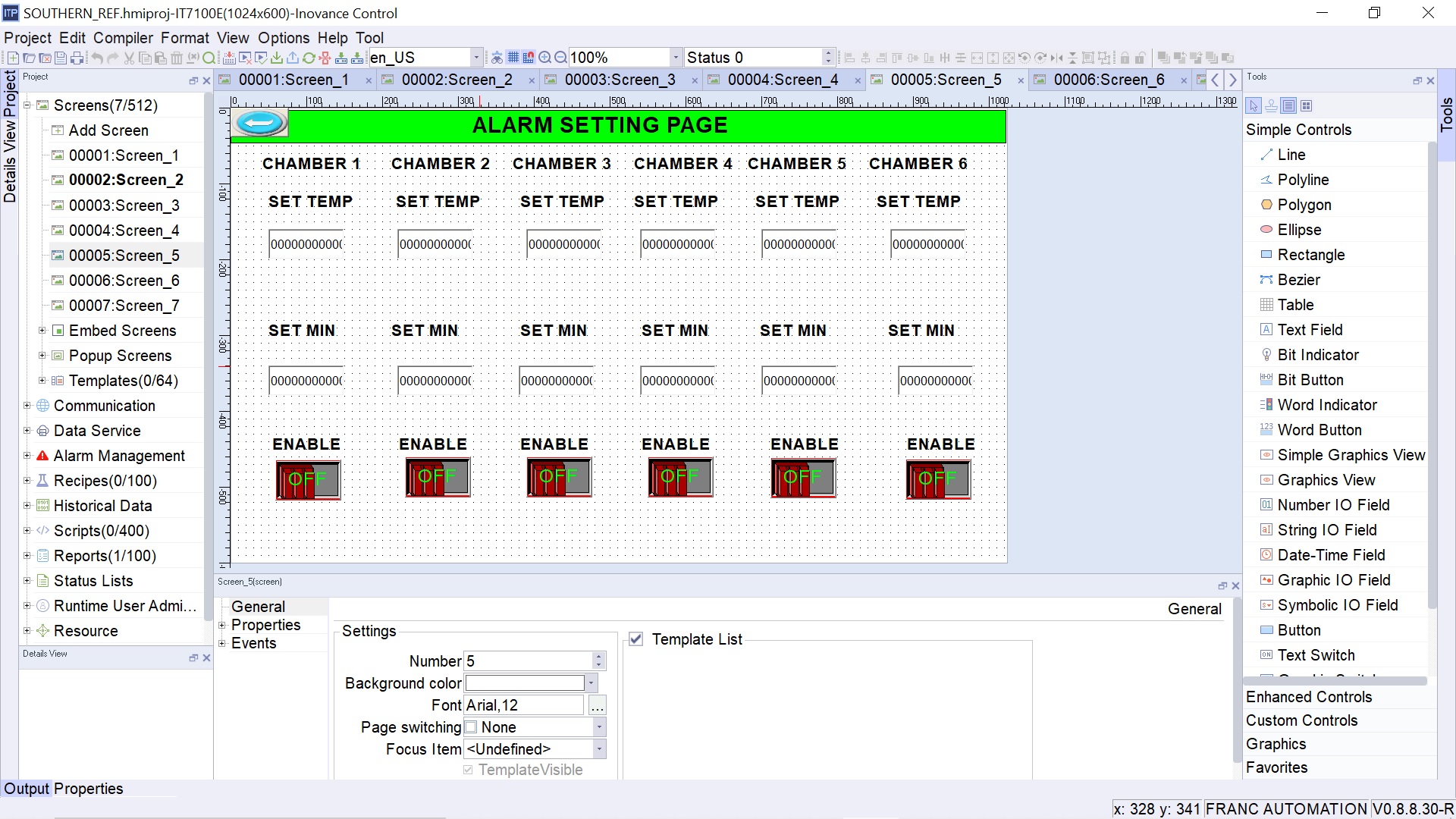Check the Template List checkbox
This screenshot has height=819, width=1456.
(636, 639)
